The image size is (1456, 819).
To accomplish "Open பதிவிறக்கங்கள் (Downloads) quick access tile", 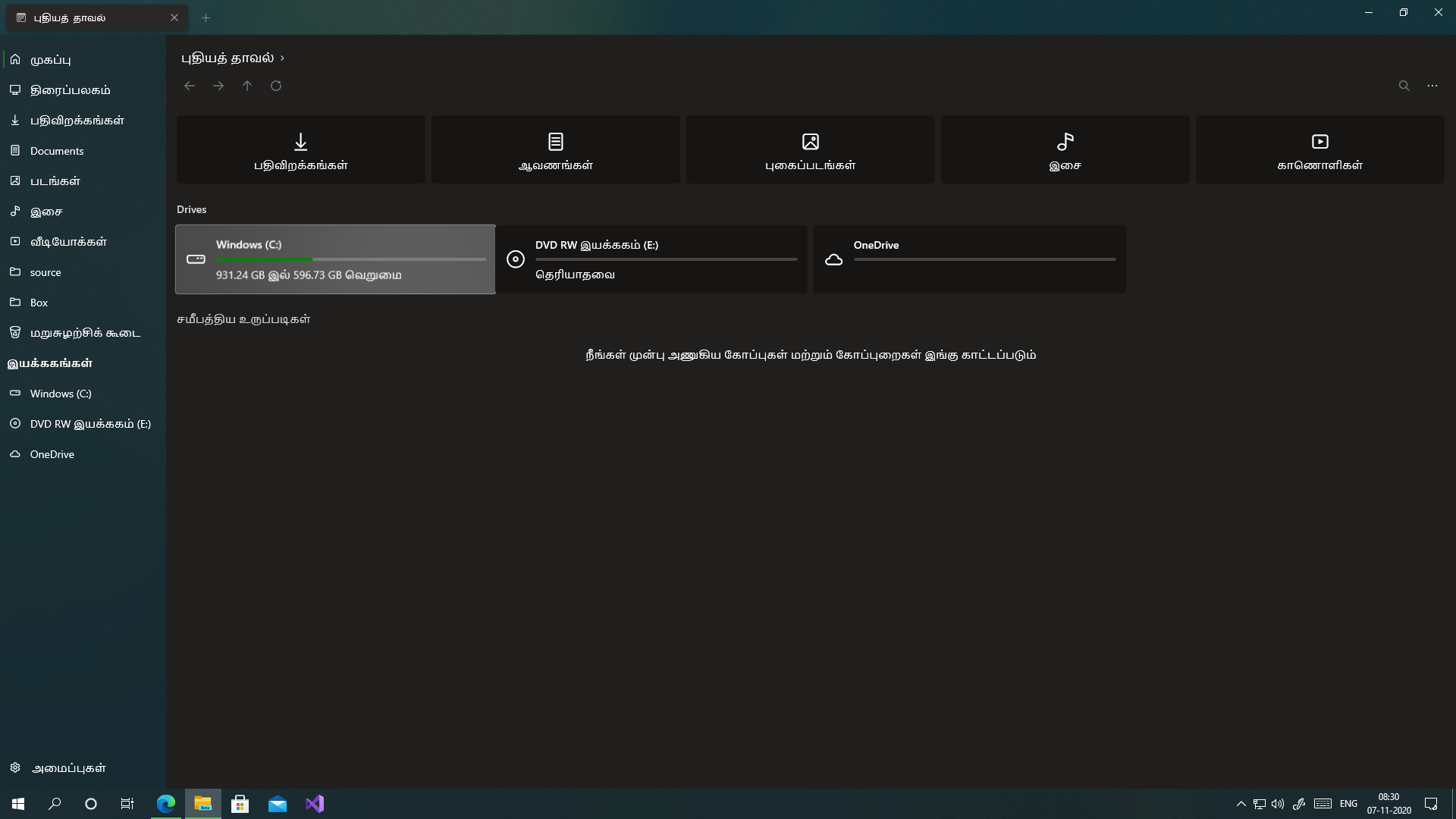I will tap(300, 149).
